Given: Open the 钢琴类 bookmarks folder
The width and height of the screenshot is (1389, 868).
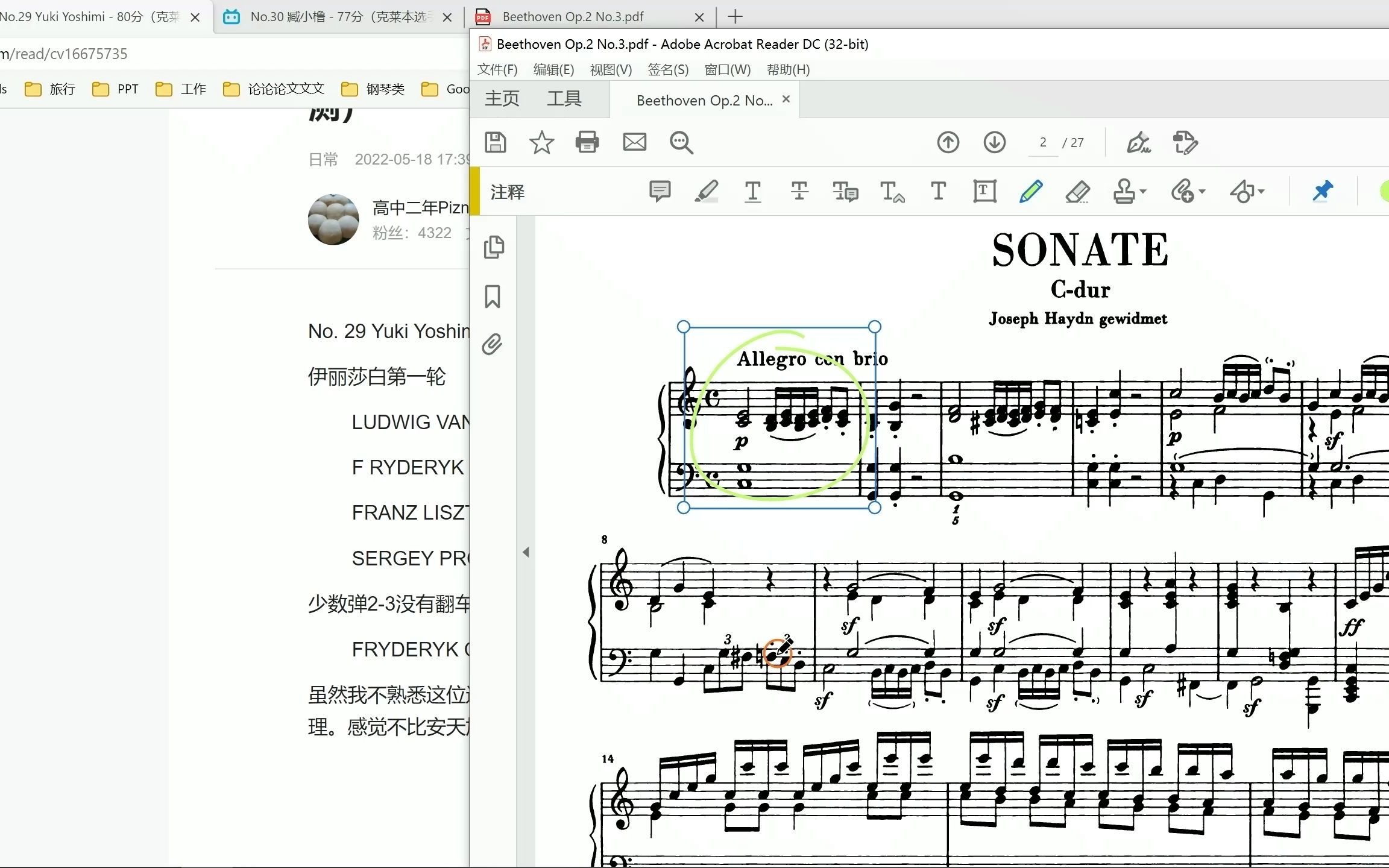Looking at the screenshot, I should click(373, 89).
